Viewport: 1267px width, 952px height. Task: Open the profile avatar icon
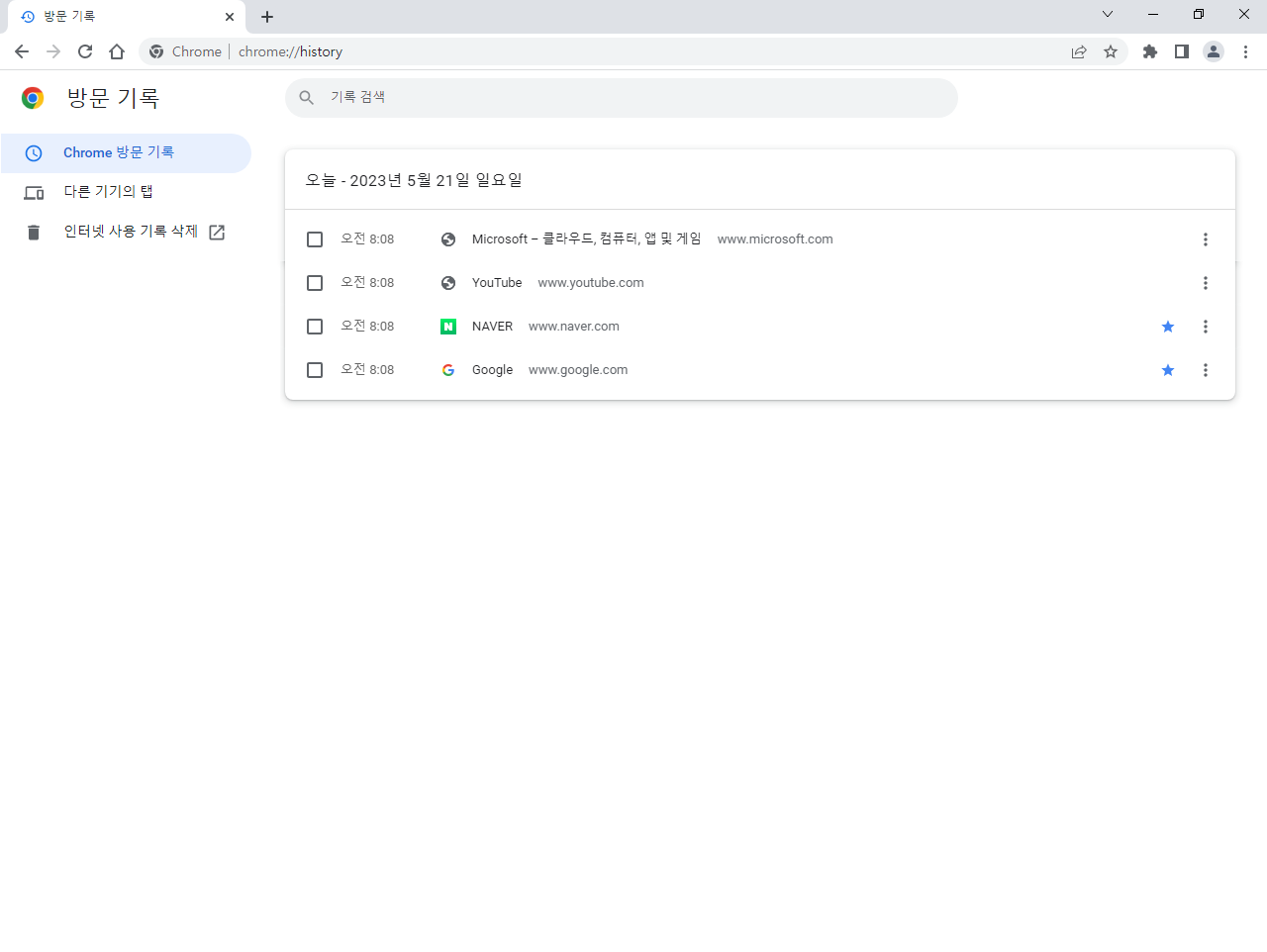(x=1214, y=51)
